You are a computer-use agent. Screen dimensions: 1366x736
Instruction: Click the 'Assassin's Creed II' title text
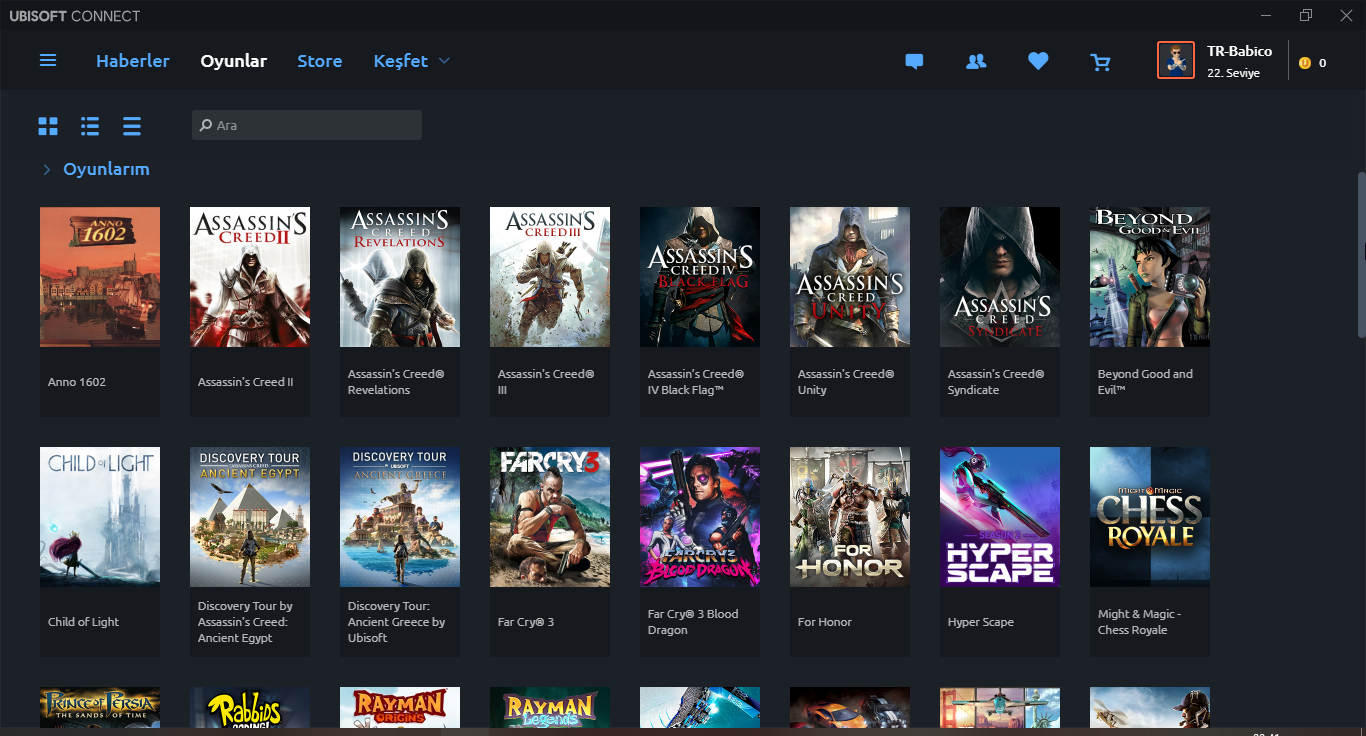tap(246, 382)
